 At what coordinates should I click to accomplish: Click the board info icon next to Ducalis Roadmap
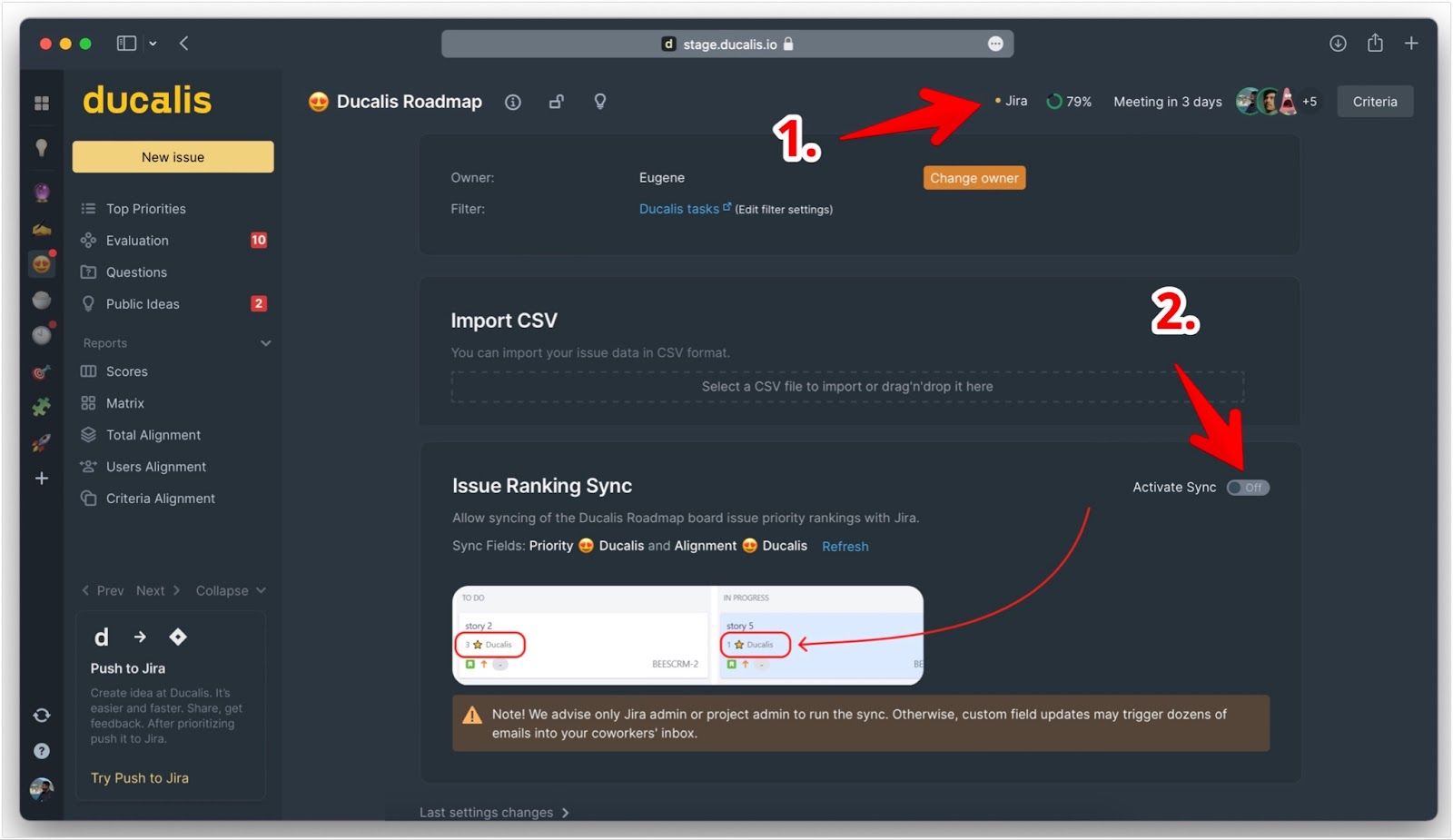(x=513, y=103)
